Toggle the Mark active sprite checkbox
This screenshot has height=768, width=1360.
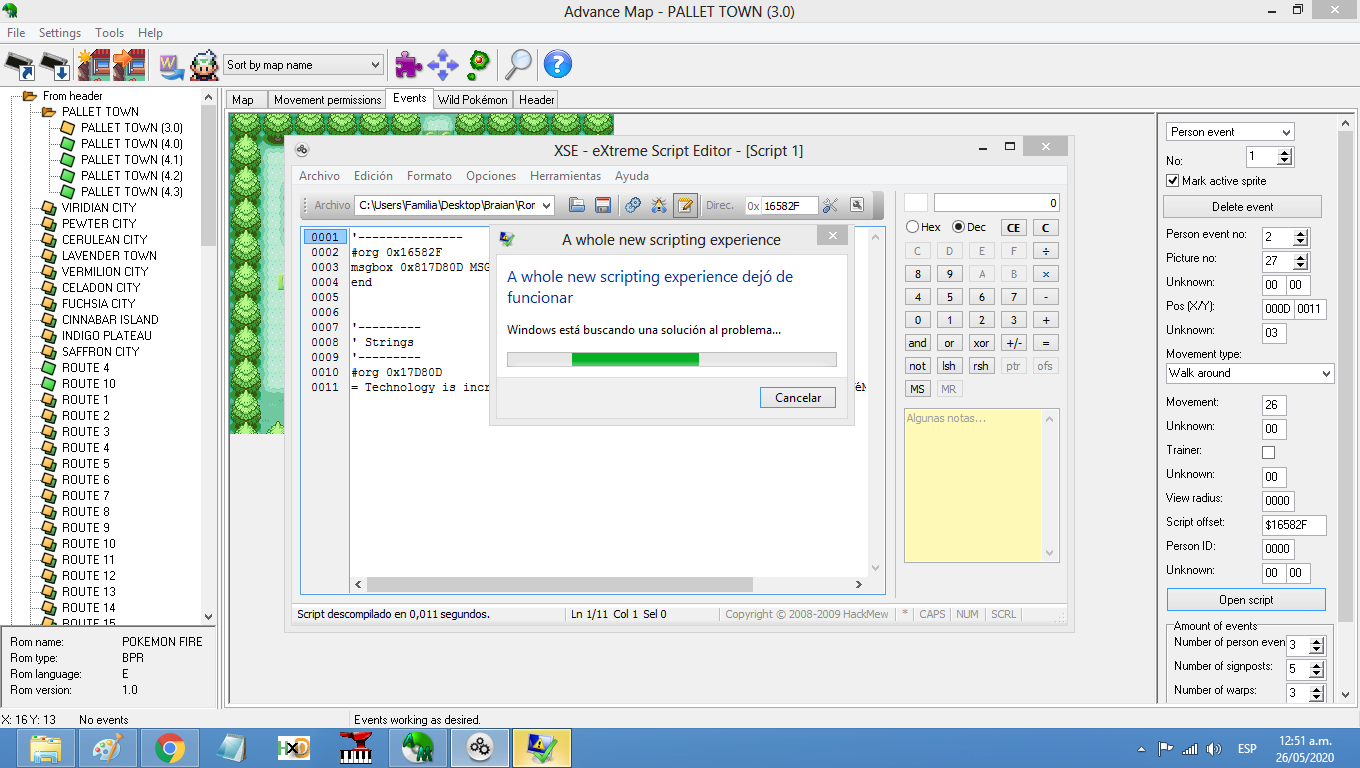(x=1173, y=181)
